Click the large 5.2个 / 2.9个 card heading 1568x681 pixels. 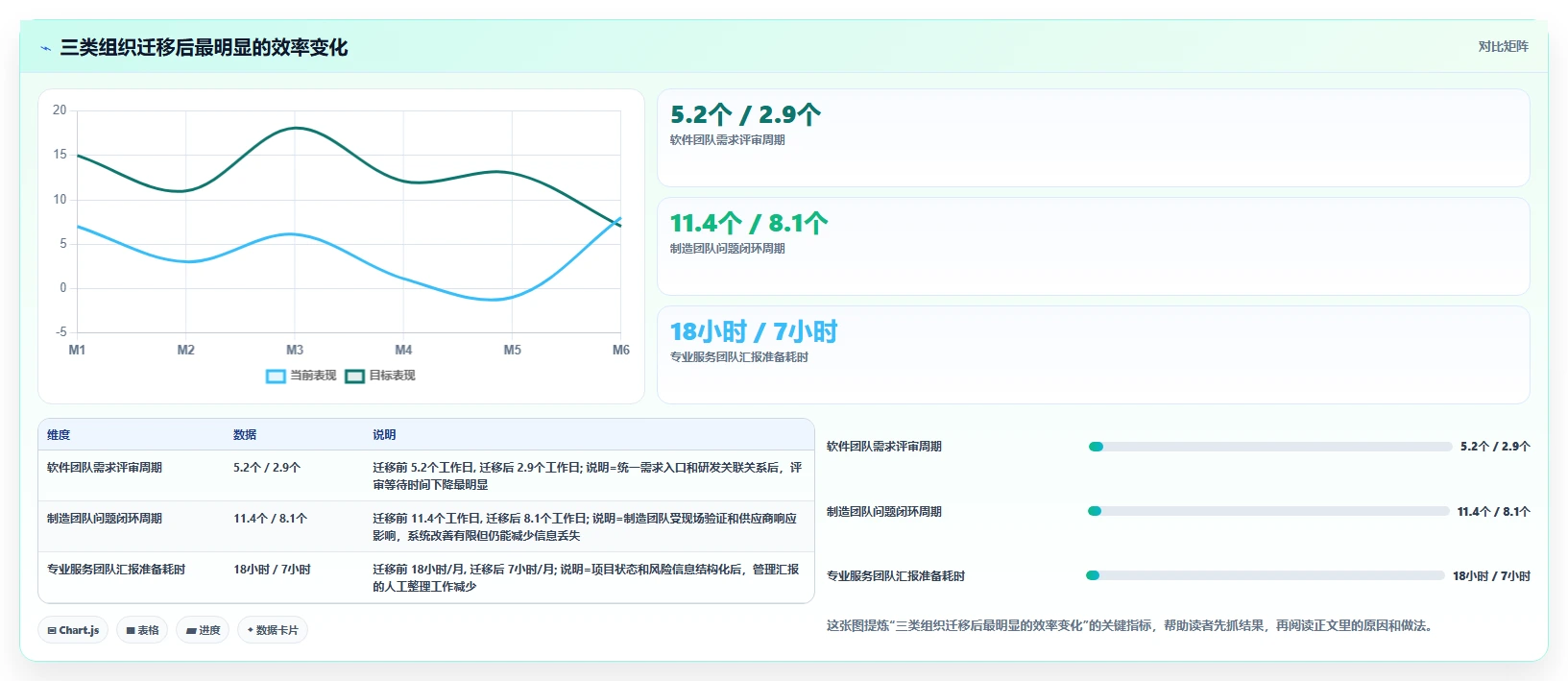(x=745, y=114)
